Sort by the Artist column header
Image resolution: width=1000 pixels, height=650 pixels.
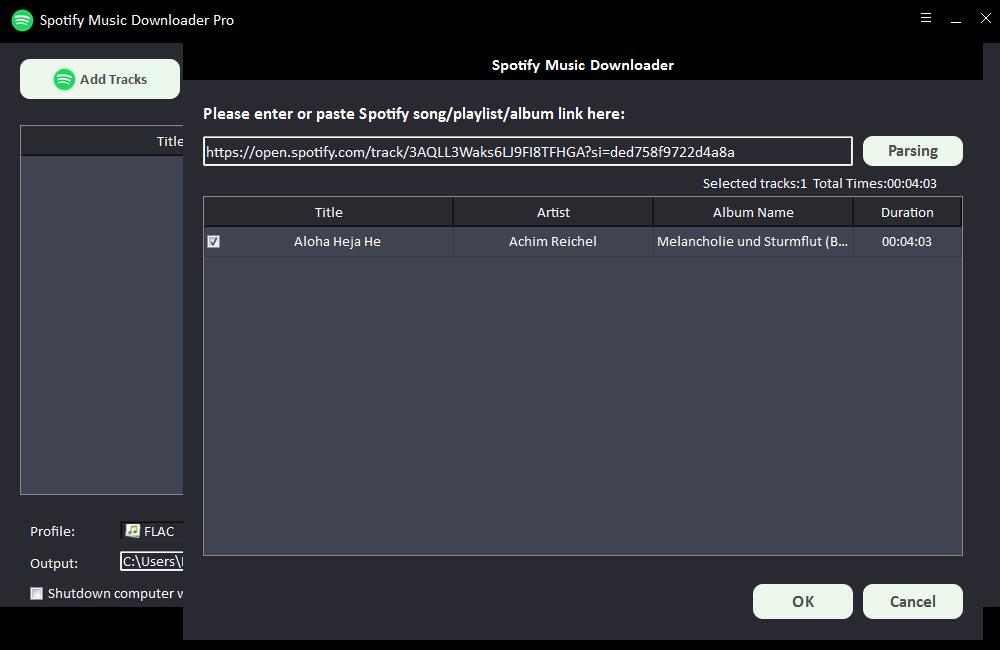pos(553,212)
